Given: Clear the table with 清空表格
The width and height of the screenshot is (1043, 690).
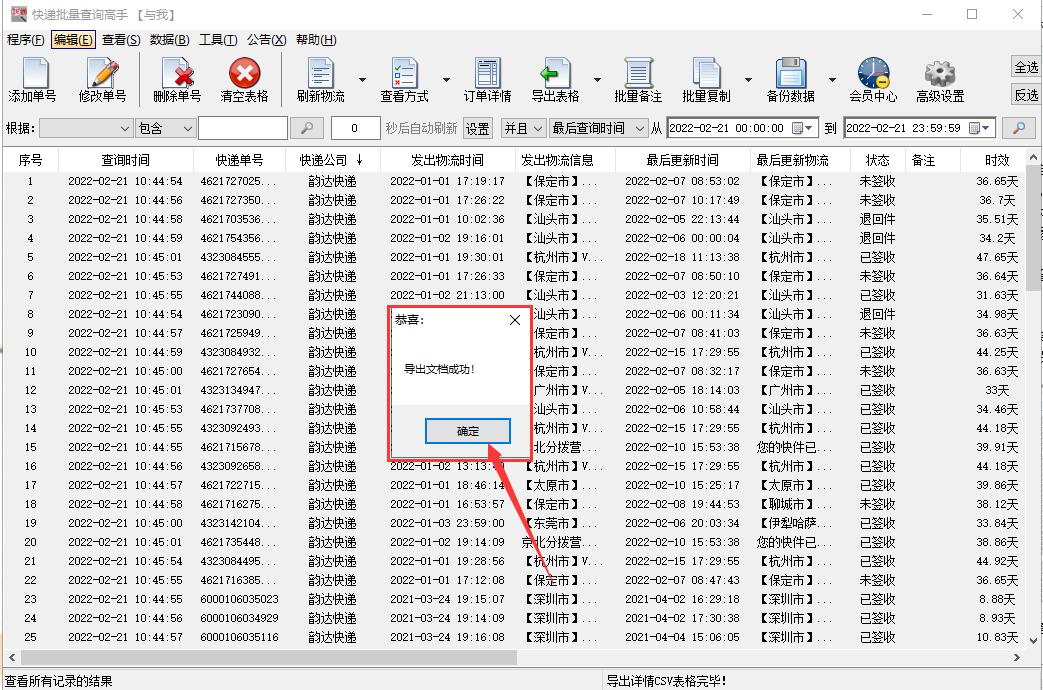Looking at the screenshot, I should point(244,79).
